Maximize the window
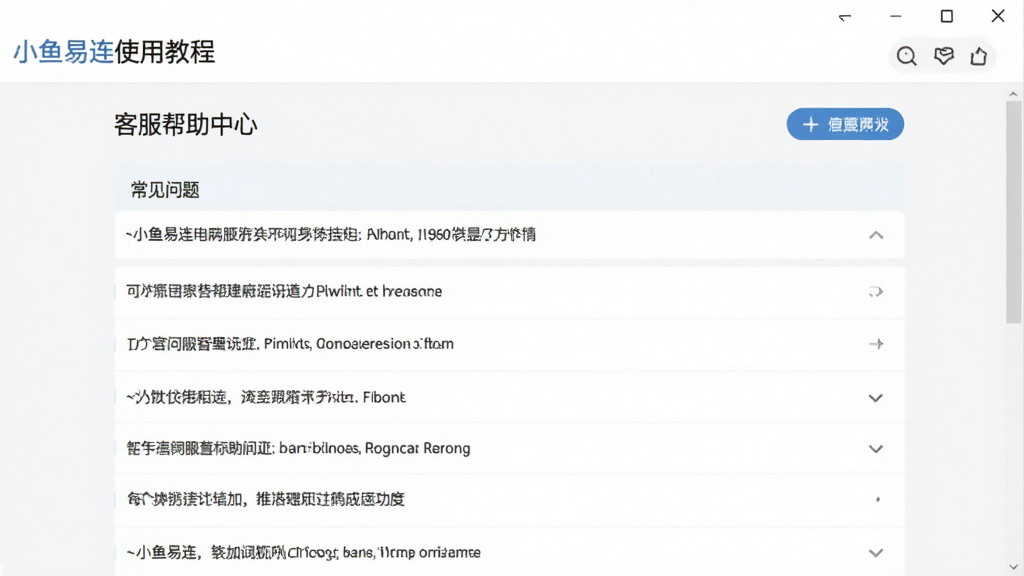The height and width of the screenshot is (576, 1024). (x=947, y=16)
